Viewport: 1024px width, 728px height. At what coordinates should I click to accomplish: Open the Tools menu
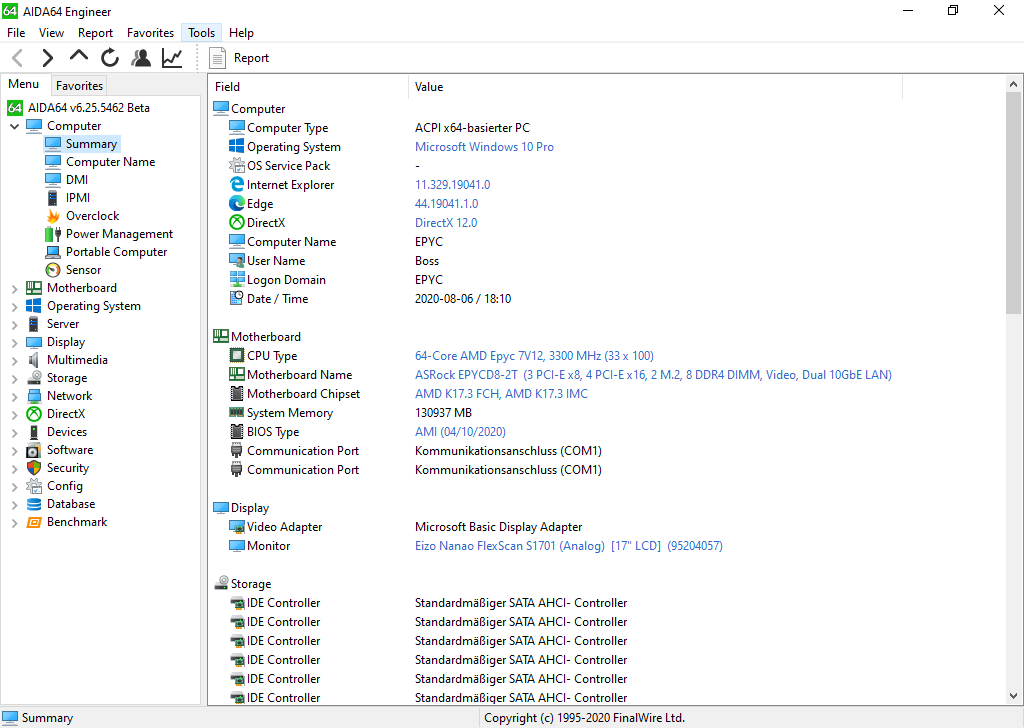click(x=201, y=33)
